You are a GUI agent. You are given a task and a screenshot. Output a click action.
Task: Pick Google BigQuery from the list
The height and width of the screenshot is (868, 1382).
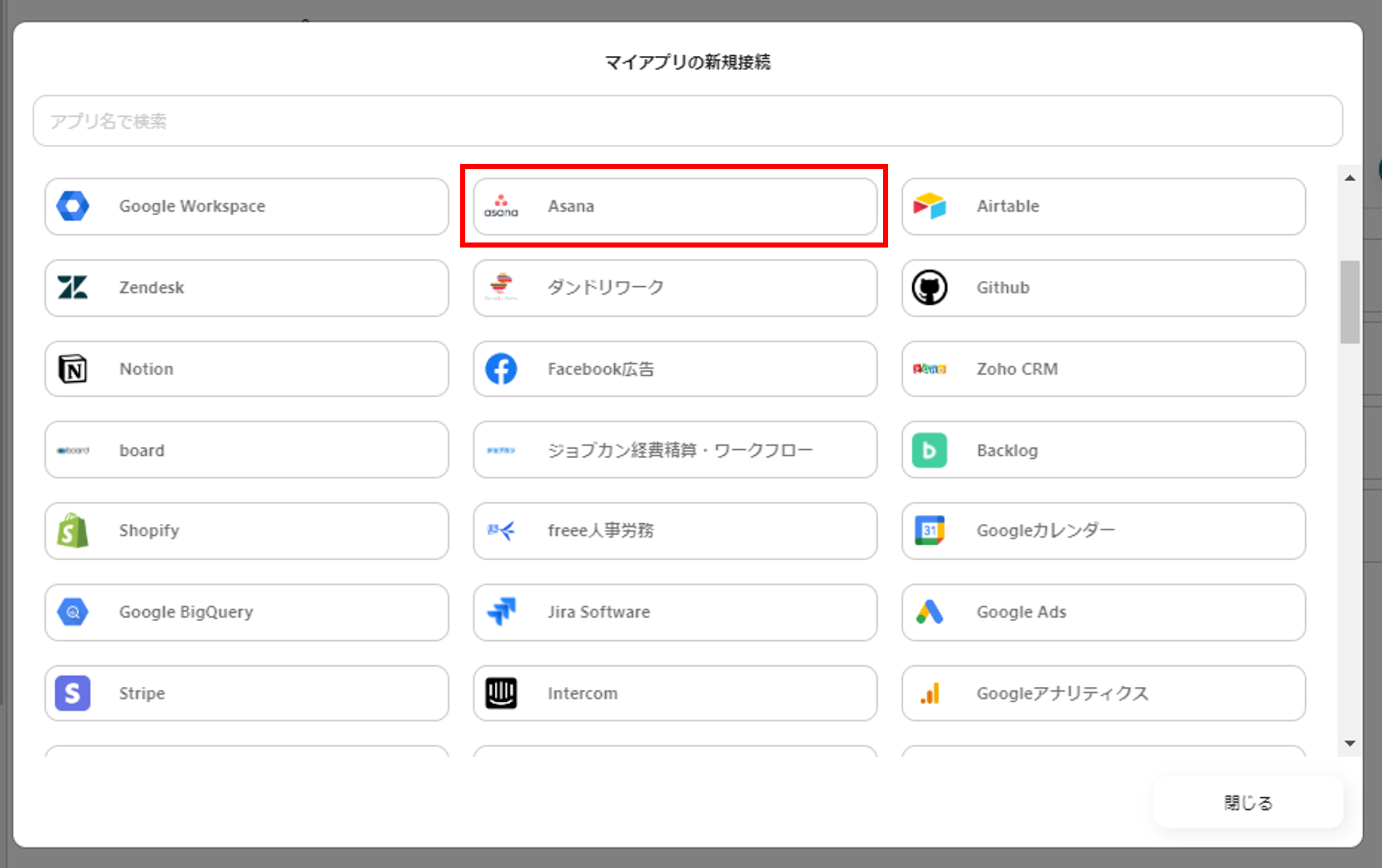[246, 612]
